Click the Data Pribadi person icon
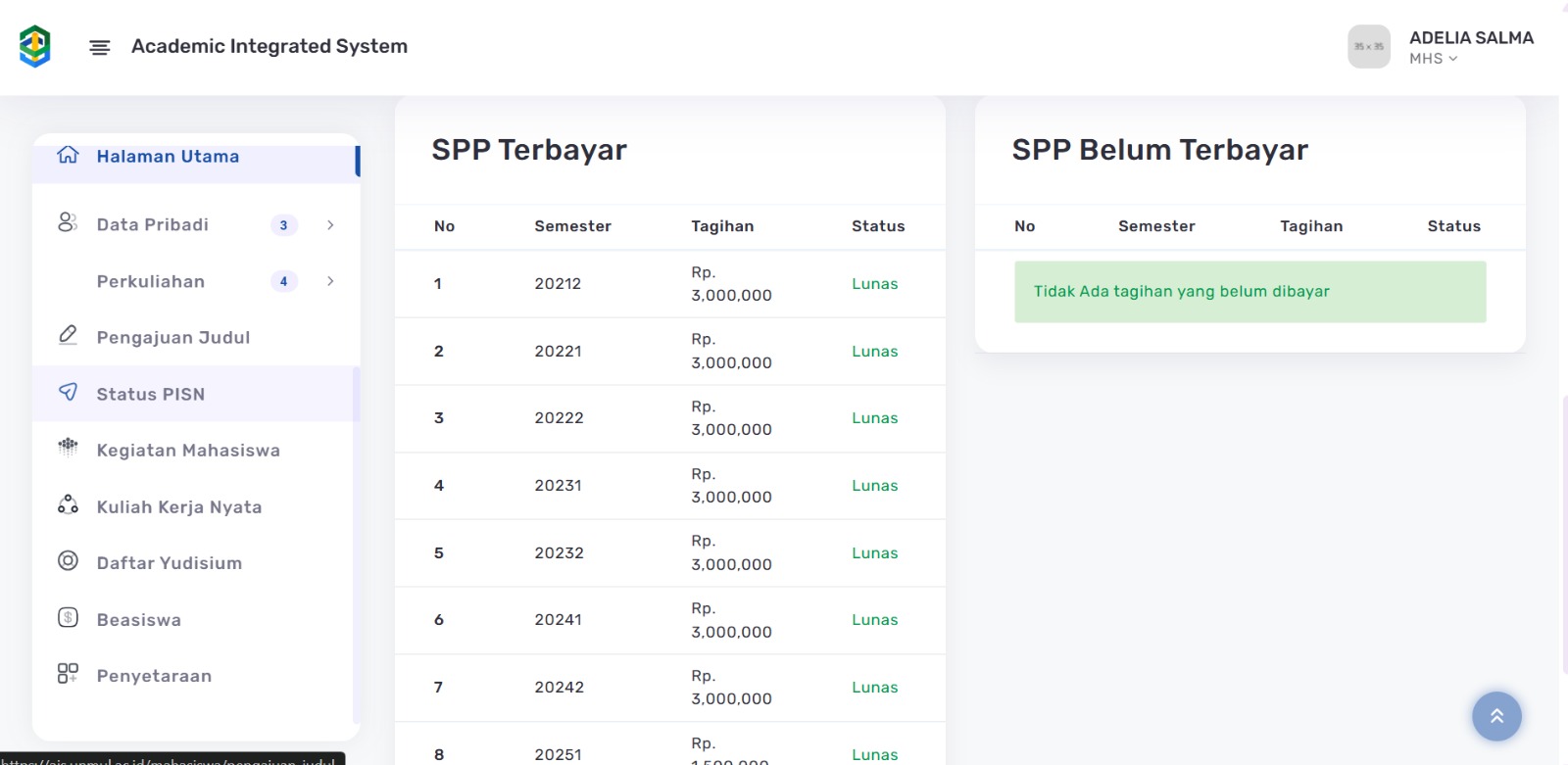This screenshot has width=1568, height=765. [x=68, y=223]
